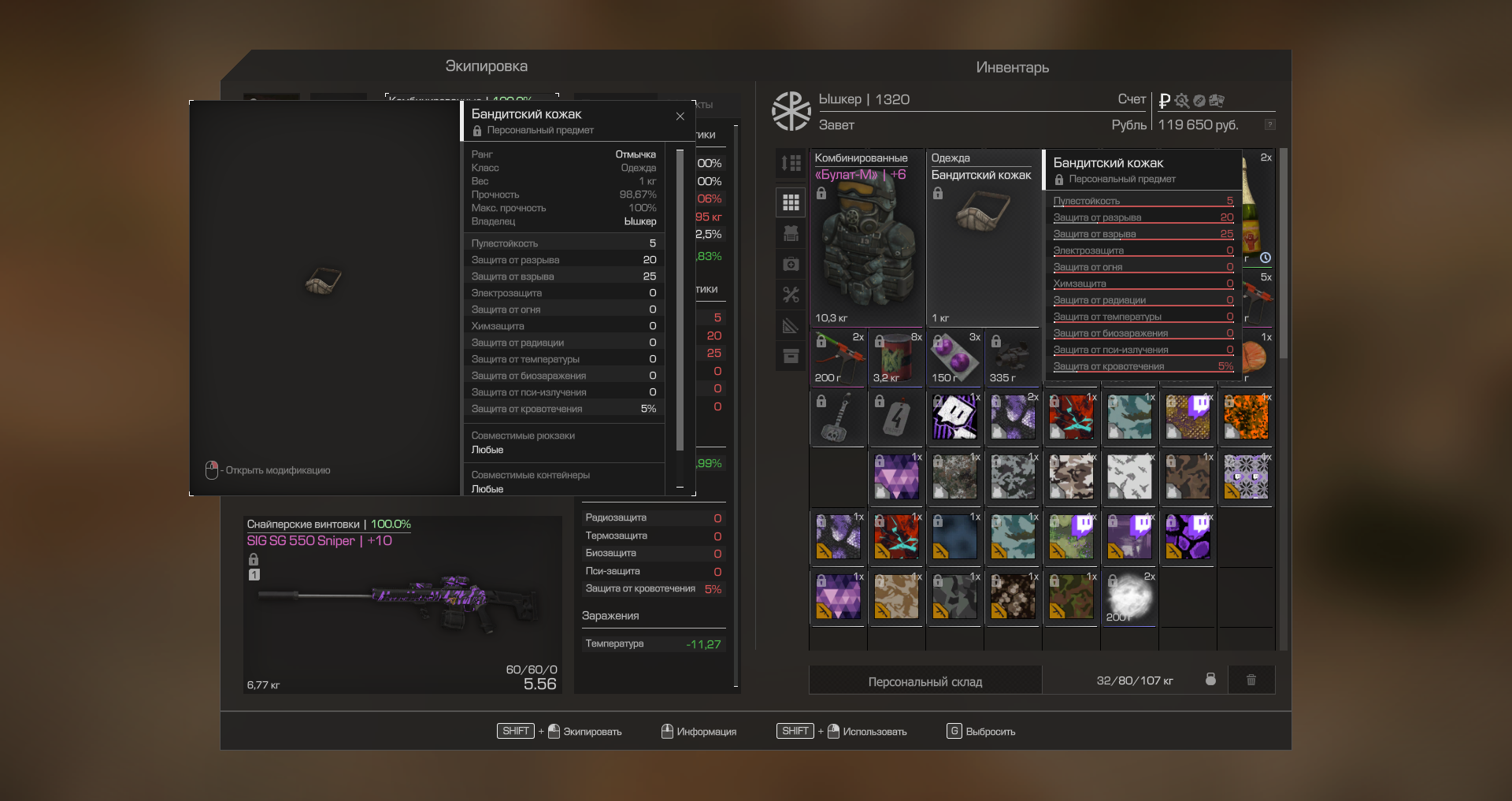Select the SIG SG 550 Sniper rifle slot
Image resolution: width=1512 pixels, height=801 pixels.
tap(402, 604)
